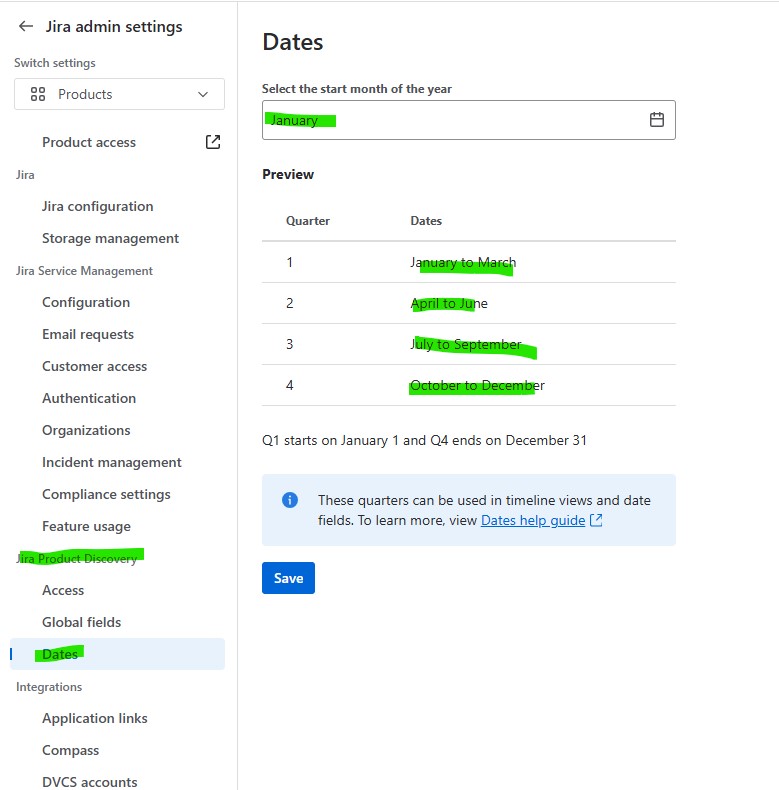
Task: Click the 'Integrations' section label
Action: click(49, 687)
